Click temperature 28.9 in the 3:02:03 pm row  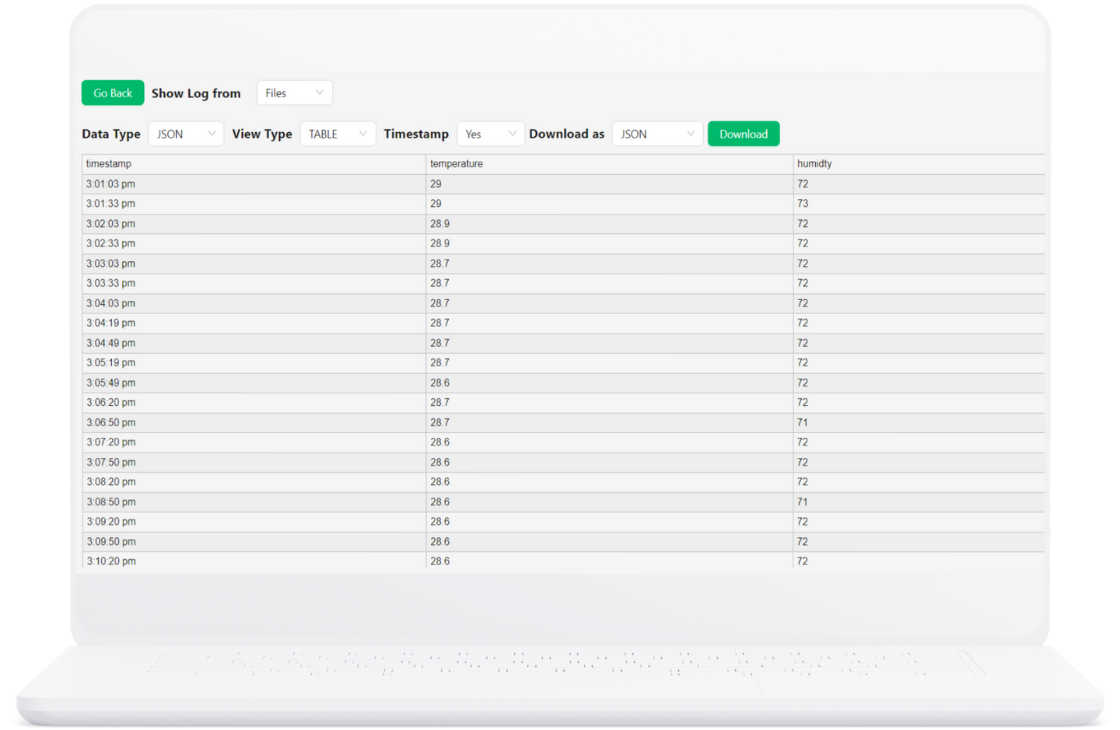tap(609, 224)
